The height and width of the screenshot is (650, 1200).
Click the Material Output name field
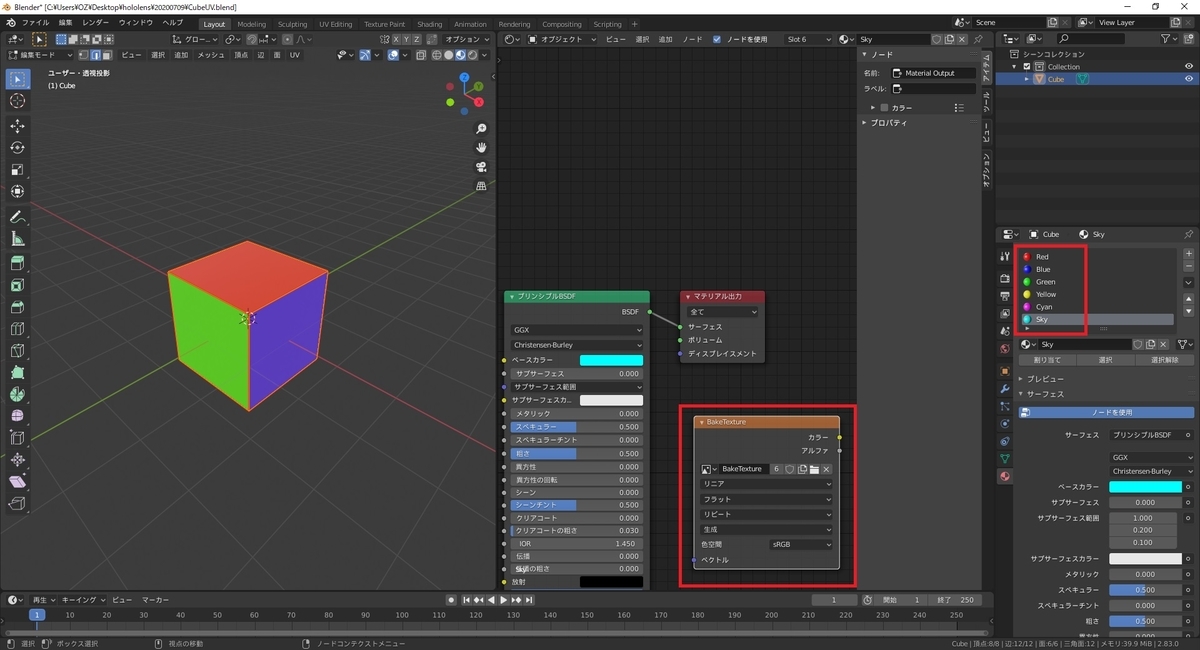(x=932, y=73)
